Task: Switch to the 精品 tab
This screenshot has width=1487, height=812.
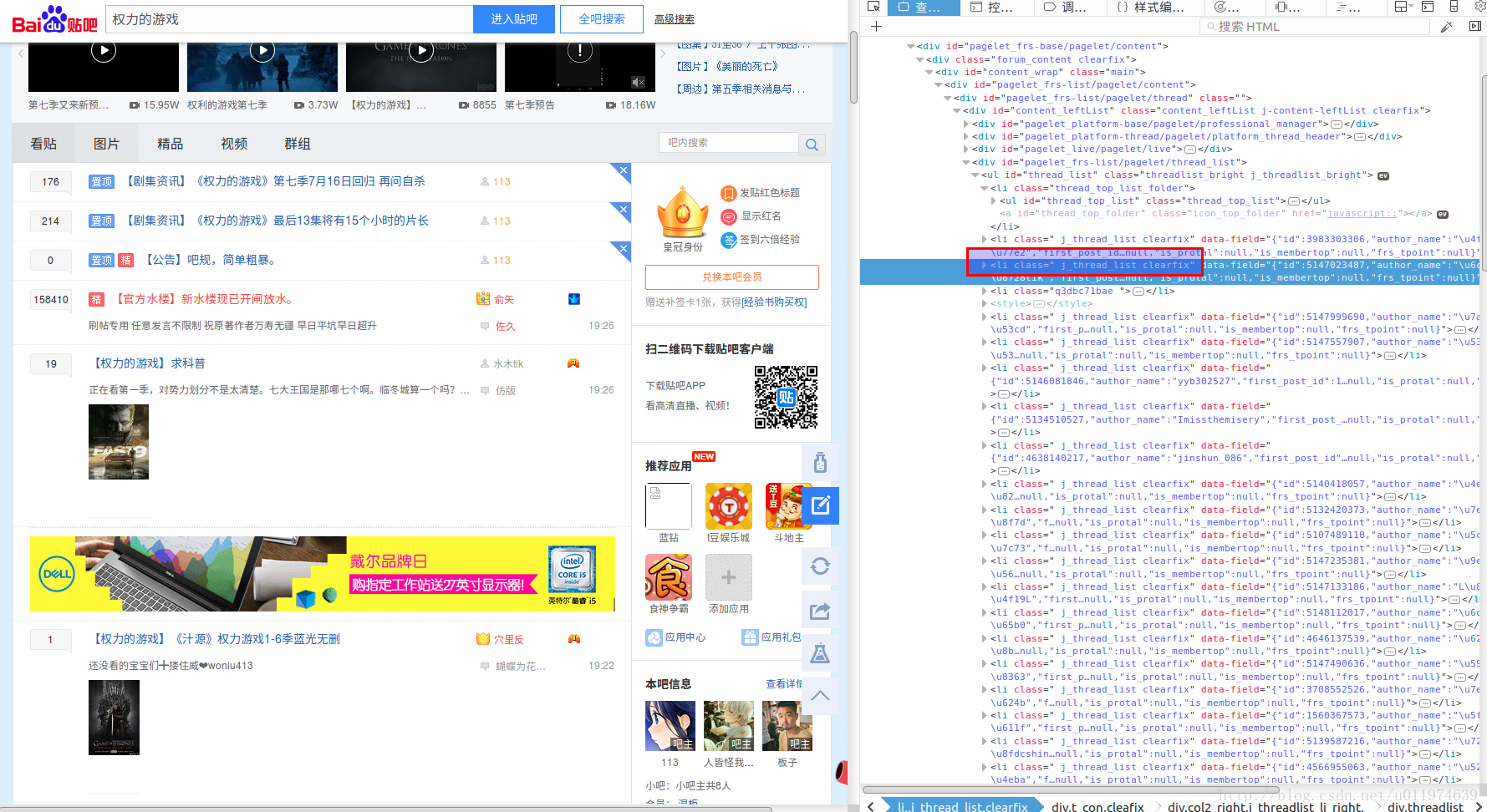Action: point(170,144)
